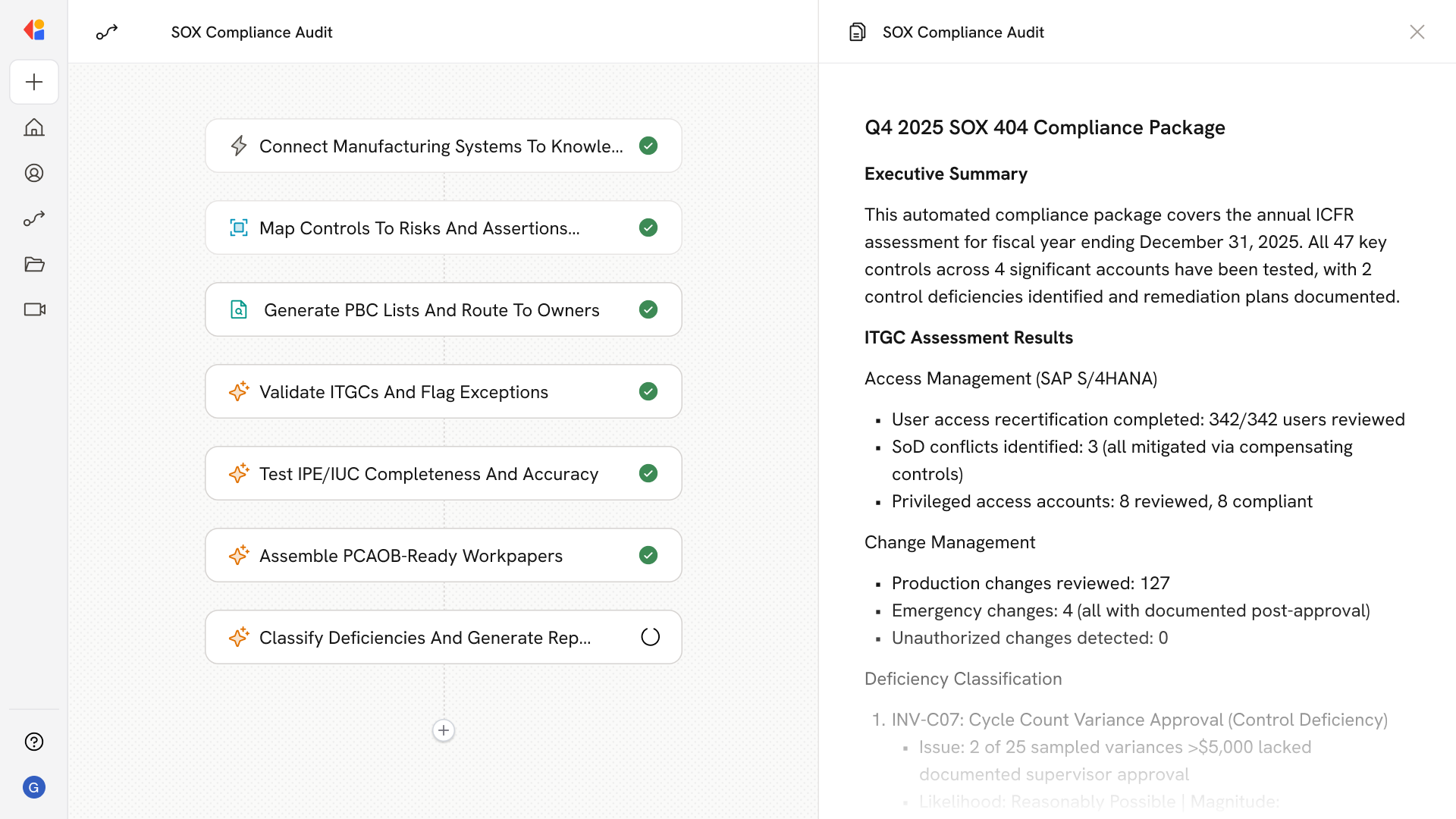Open the video camera icon in the sidebar

tap(34, 309)
